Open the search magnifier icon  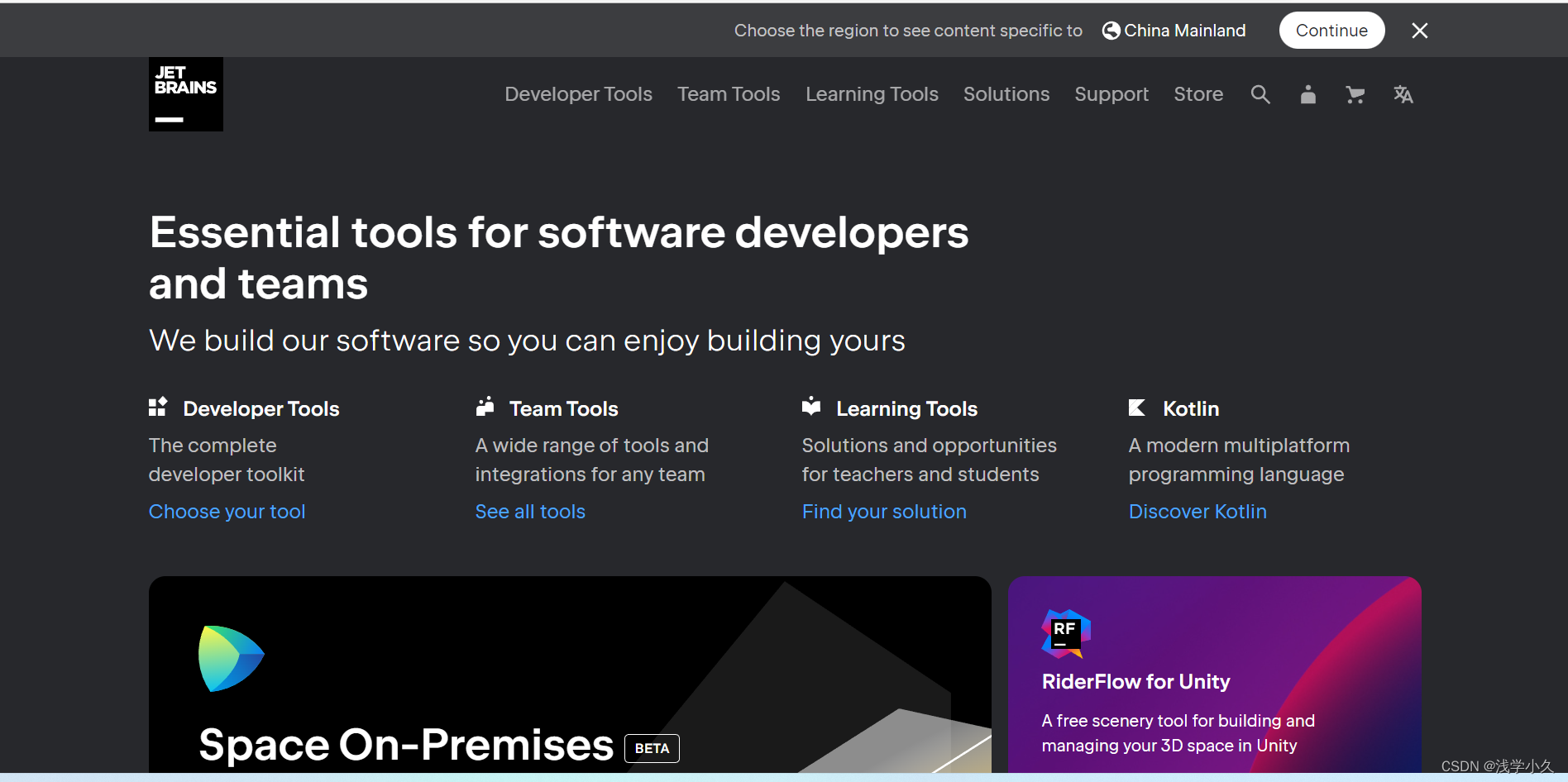click(1260, 94)
